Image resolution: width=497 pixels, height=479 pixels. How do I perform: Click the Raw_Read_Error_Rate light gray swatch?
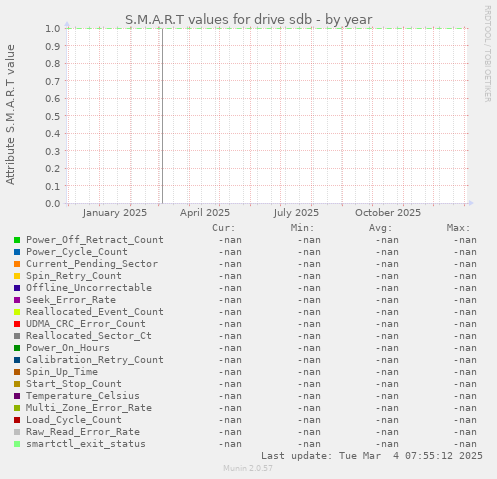coord(17,432)
